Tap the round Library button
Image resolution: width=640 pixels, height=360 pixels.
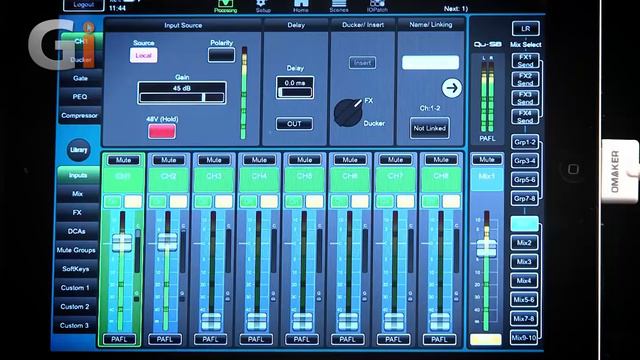coord(78,150)
